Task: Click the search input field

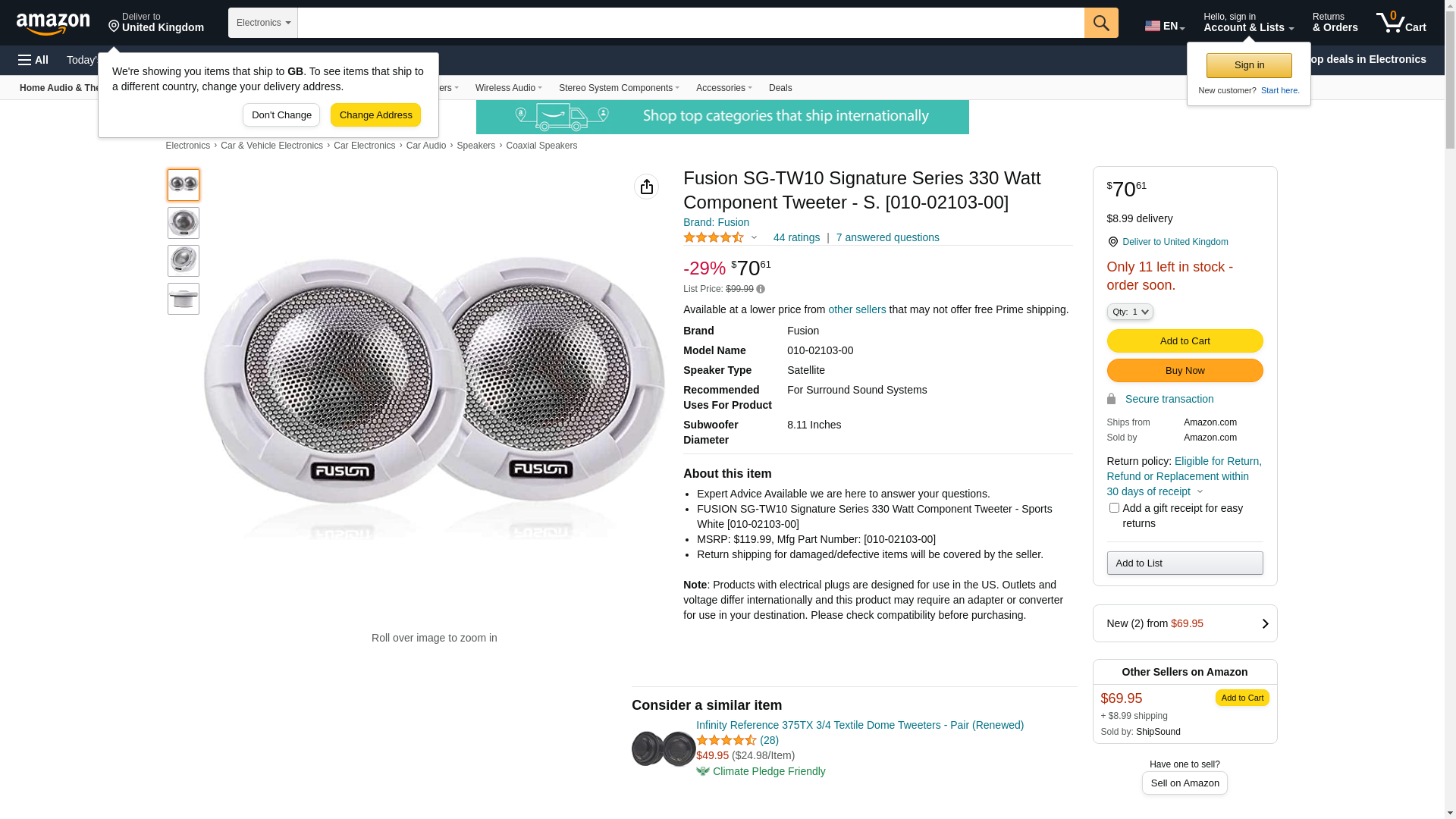Action: coord(690,23)
